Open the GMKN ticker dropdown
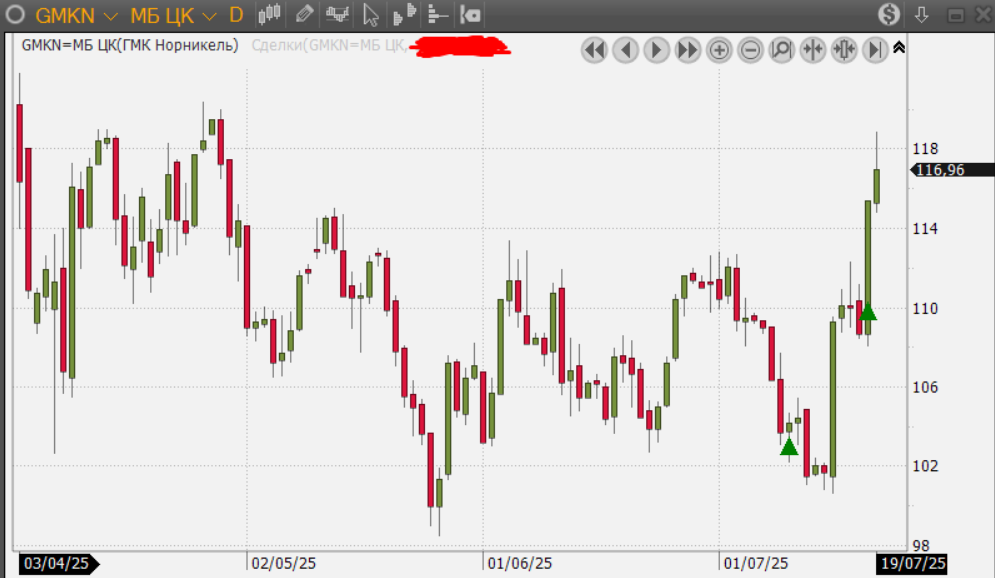Image resolution: width=995 pixels, height=578 pixels. [x=110, y=16]
